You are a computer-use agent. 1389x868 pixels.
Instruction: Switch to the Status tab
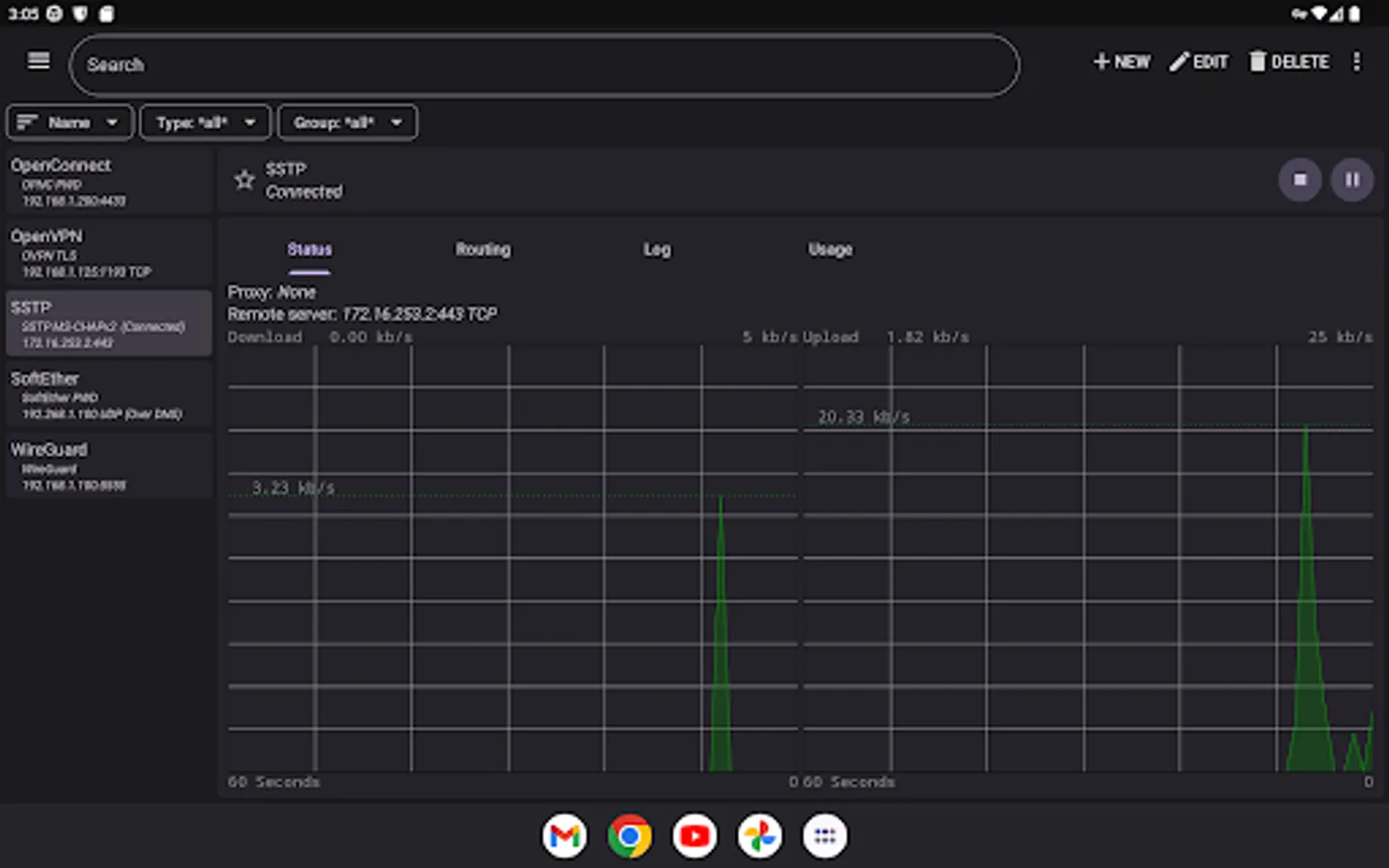pyautogui.click(x=309, y=250)
